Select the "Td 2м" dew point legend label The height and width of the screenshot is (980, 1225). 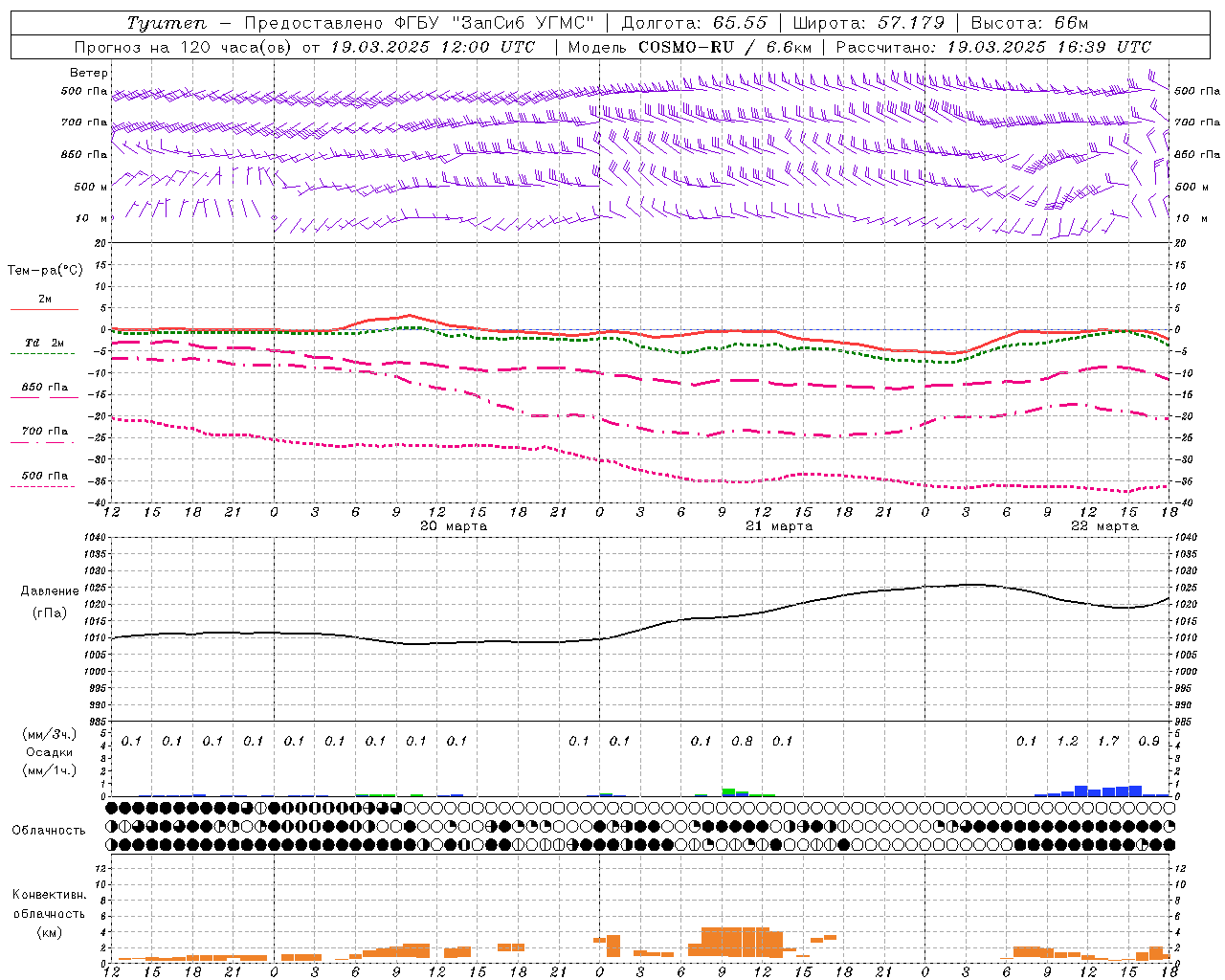pyautogui.click(x=44, y=343)
